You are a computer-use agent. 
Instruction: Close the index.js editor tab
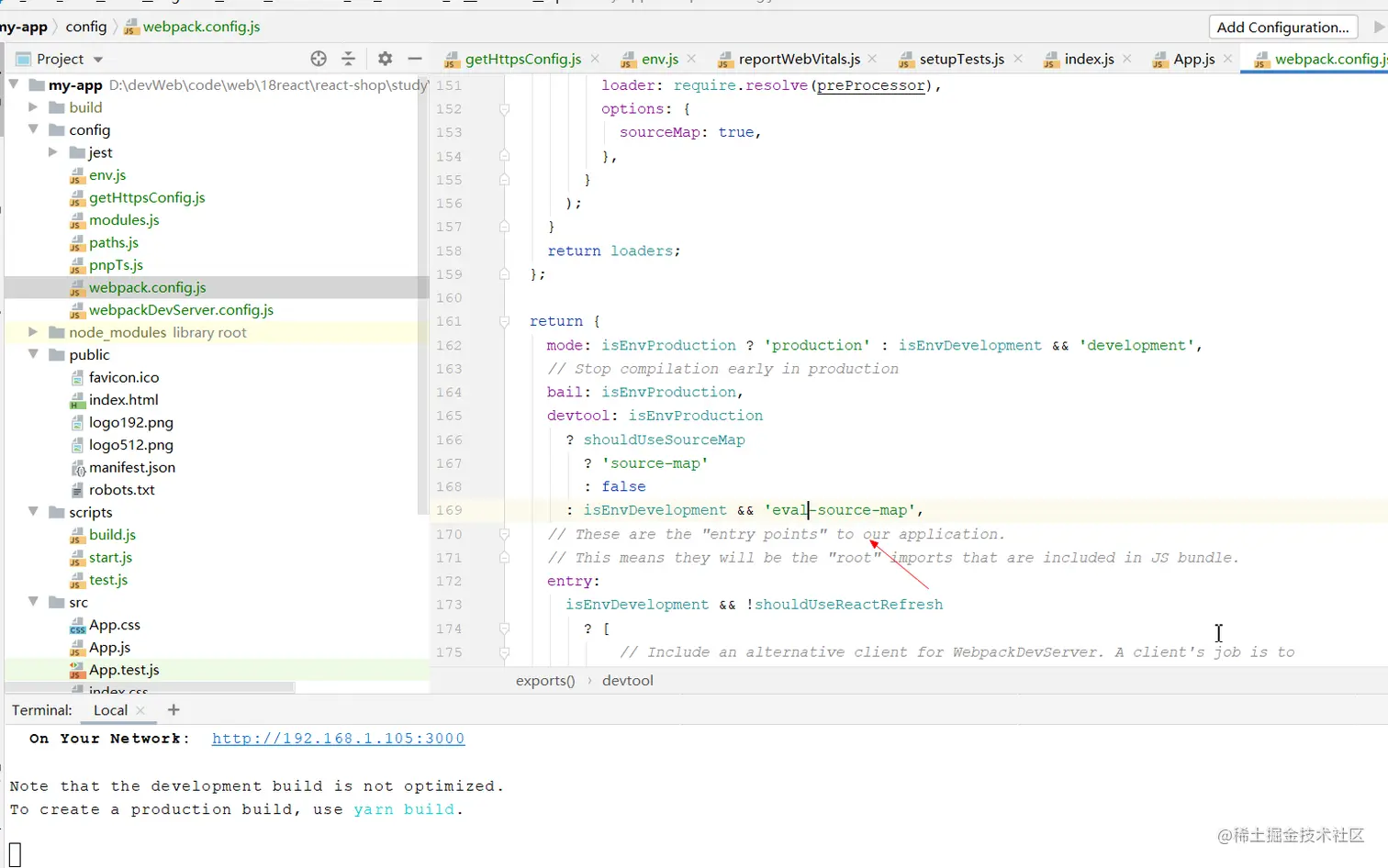pos(1126,59)
